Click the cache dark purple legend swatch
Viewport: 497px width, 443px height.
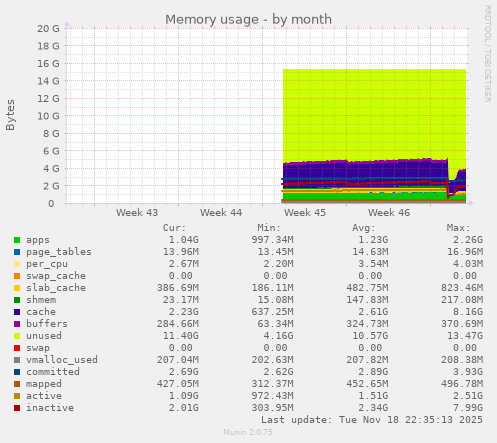pyautogui.click(x=17, y=312)
